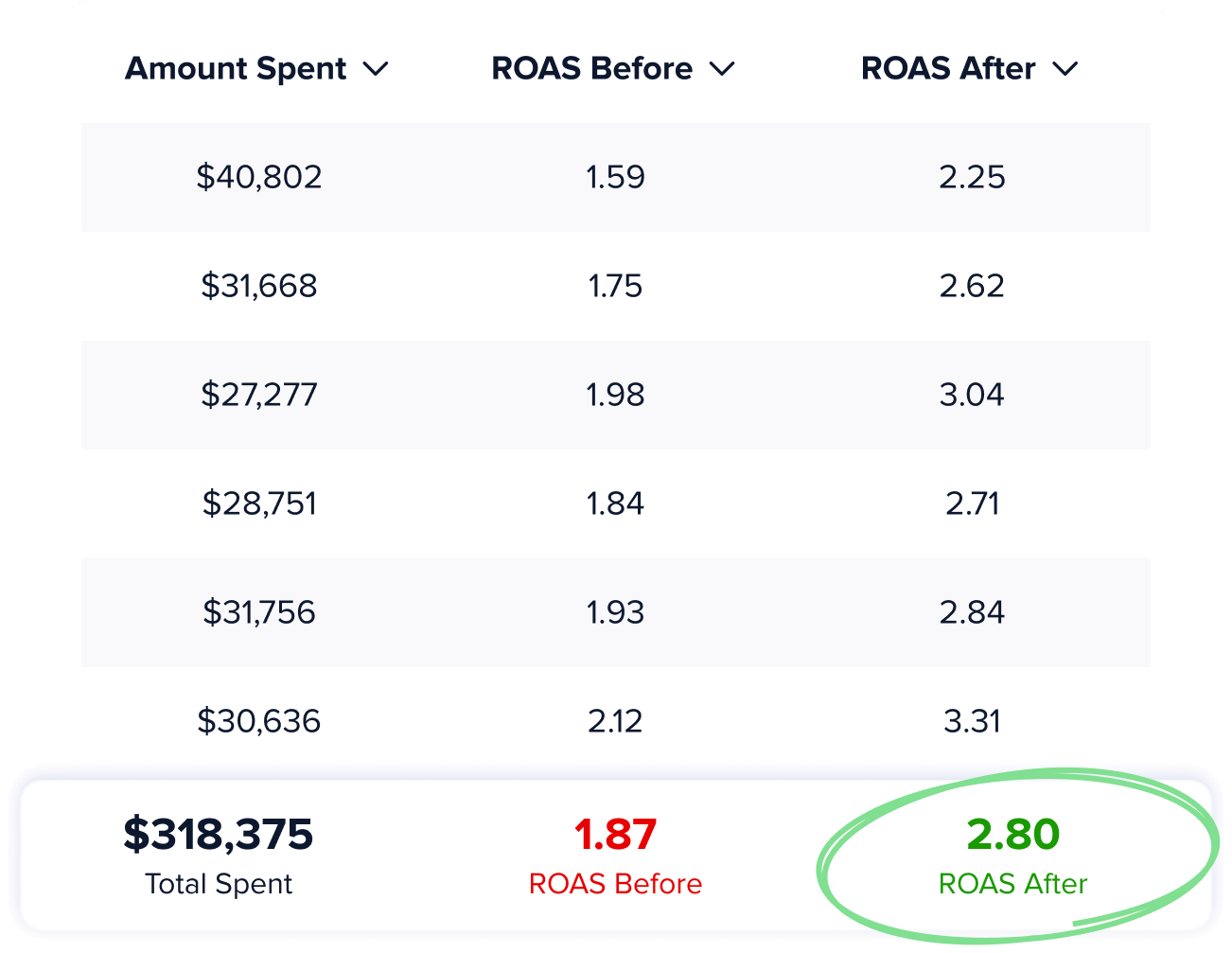Select the $31,756 amount cell
1232x953 pixels.
259,612
